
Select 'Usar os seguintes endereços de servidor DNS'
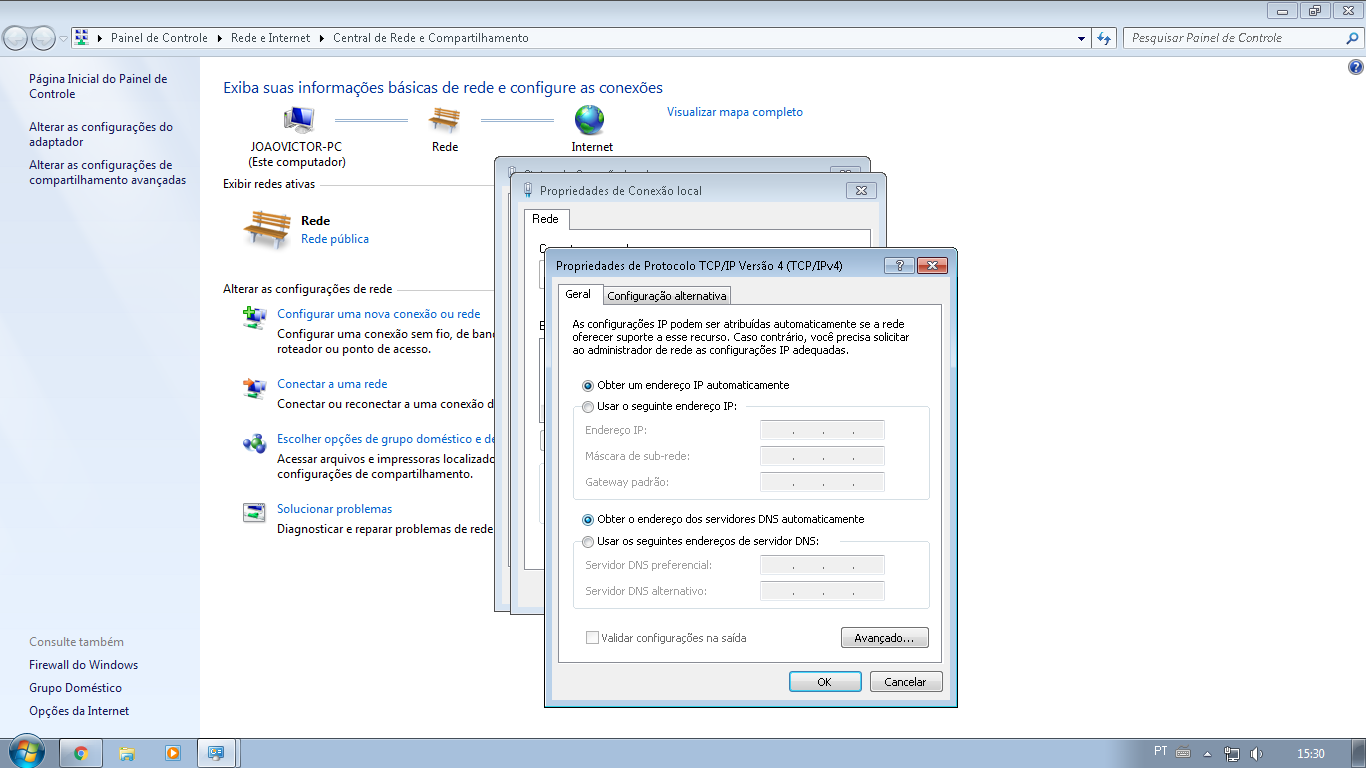[588, 541]
